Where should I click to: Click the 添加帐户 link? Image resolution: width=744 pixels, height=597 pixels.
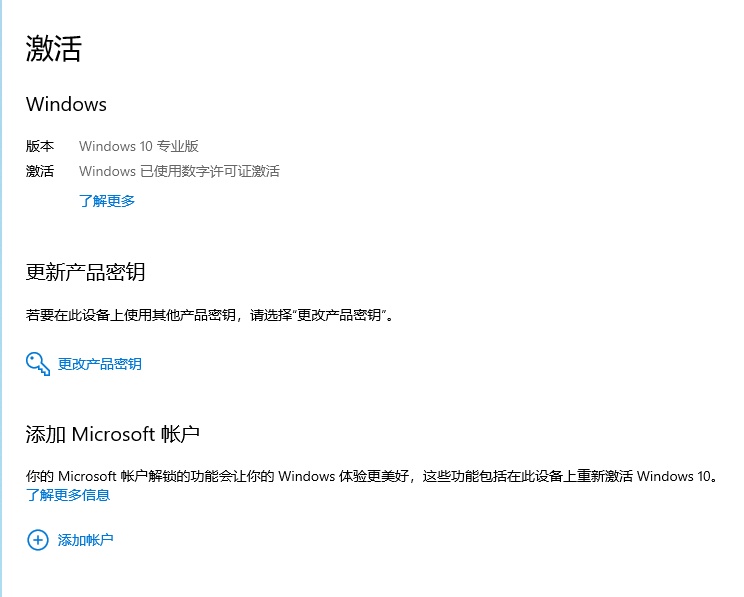85,540
